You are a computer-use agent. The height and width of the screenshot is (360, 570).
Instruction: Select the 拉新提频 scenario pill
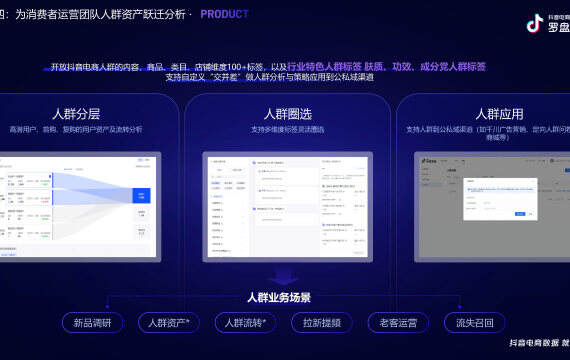point(322,323)
